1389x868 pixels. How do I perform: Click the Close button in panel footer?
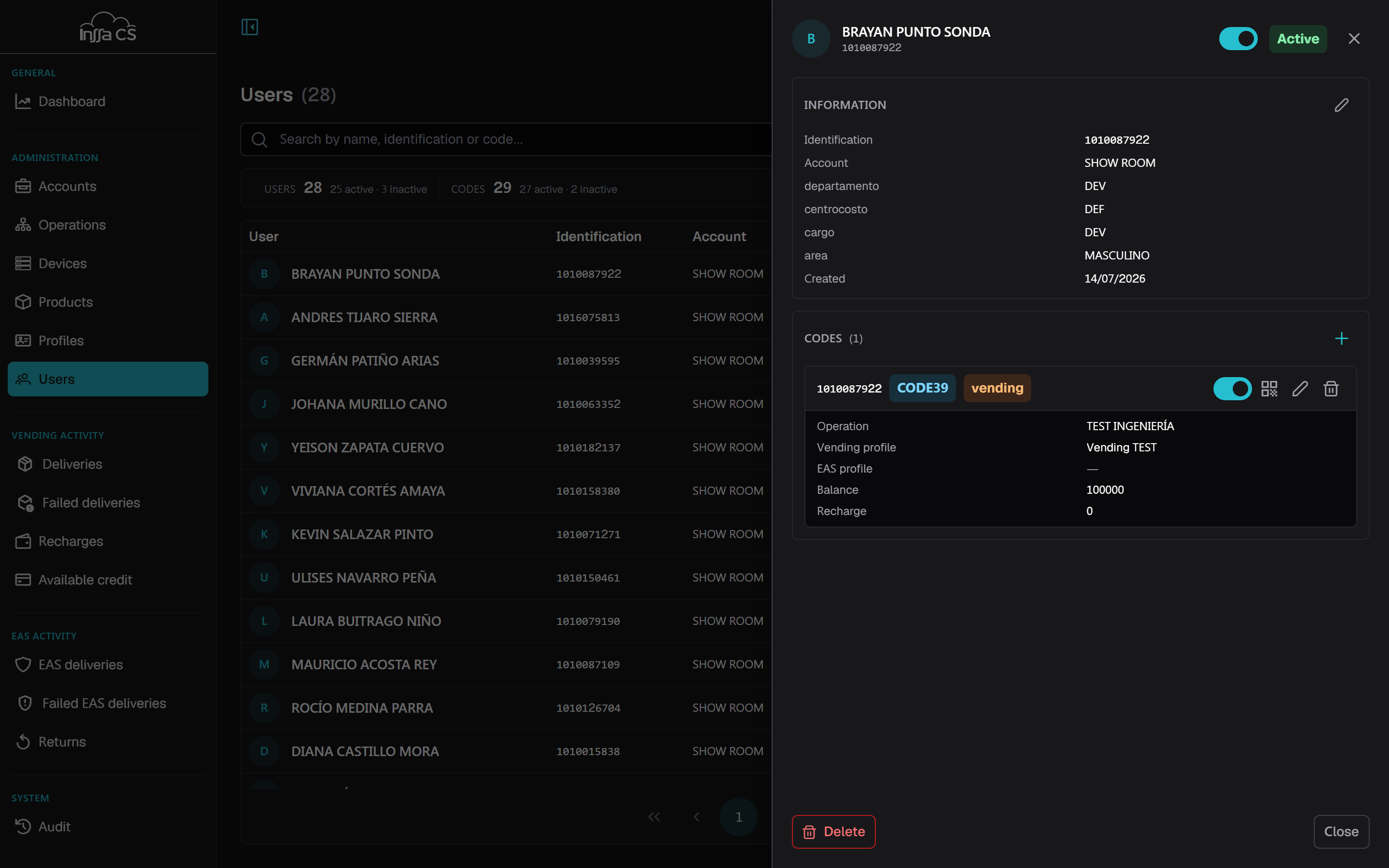click(x=1341, y=832)
